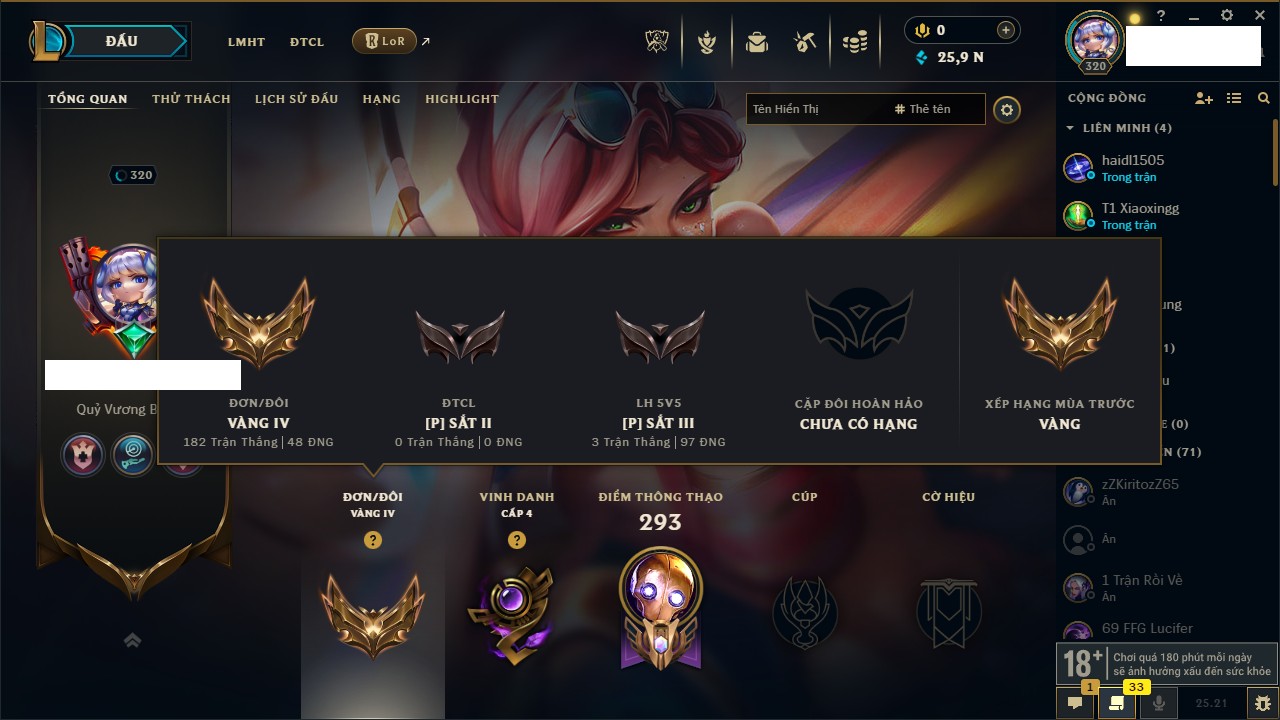
Task: Toggle the microphone mute button
Action: 1159,703
